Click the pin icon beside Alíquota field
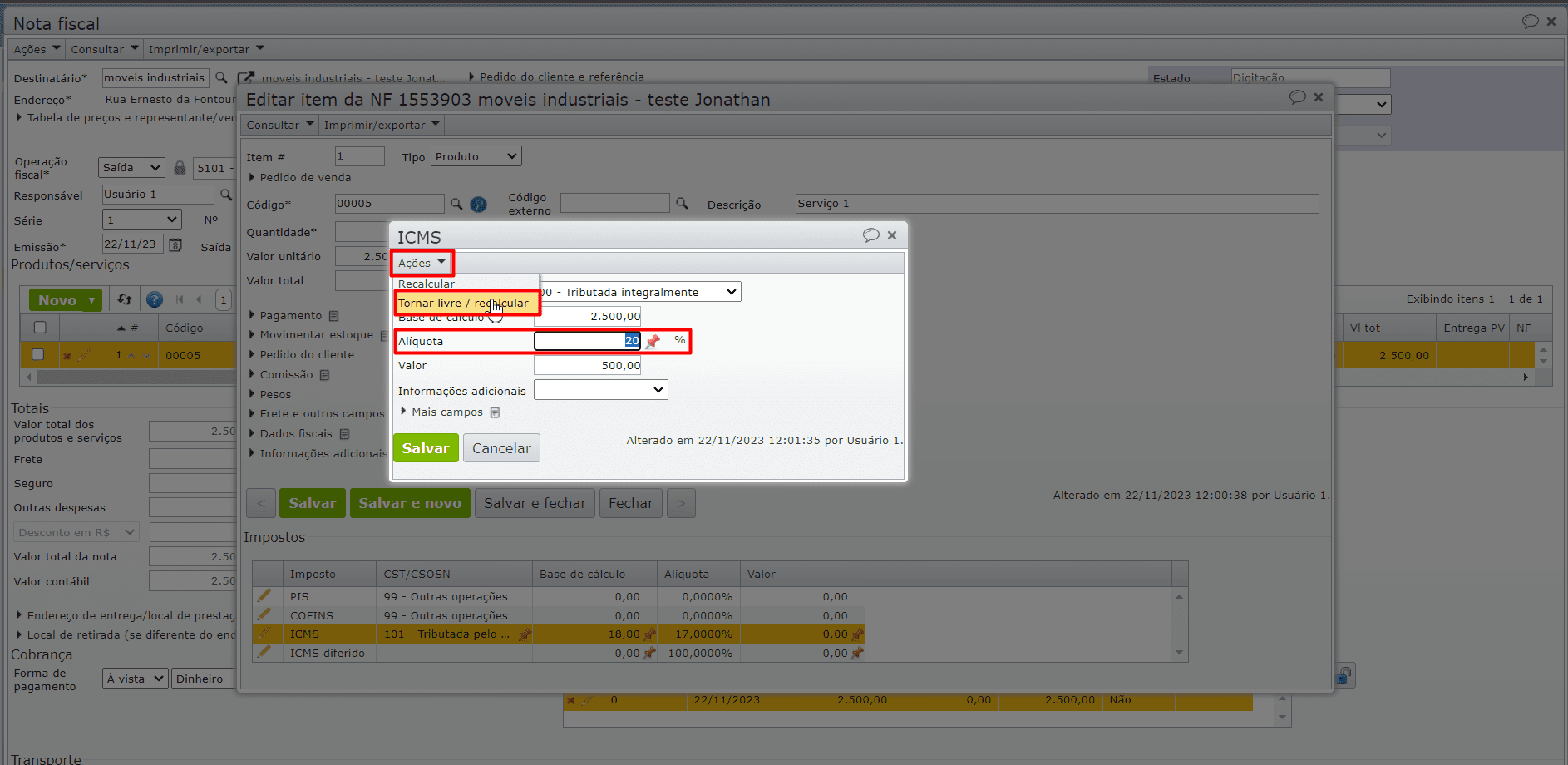The image size is (1568, 765). pyautogui.click(x=653, y=341)
